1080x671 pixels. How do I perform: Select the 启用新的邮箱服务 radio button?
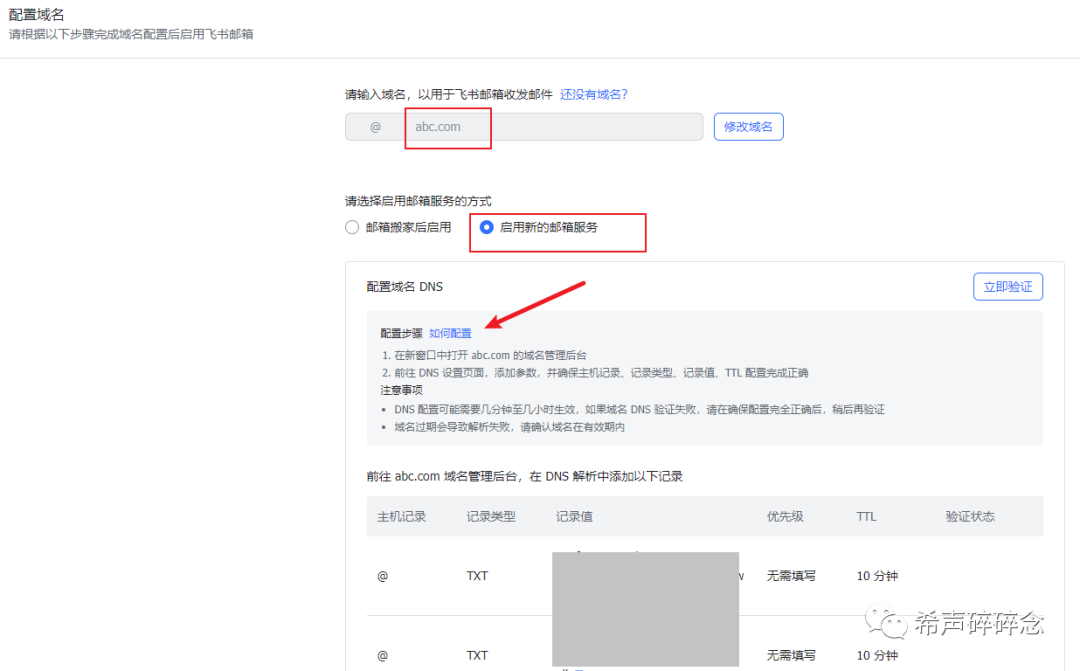pyautogui.click(x=486, y=227)
